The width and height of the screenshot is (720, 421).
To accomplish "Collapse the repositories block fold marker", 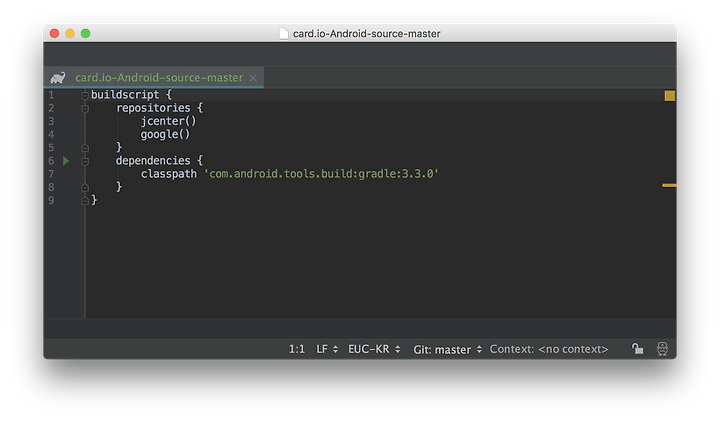I will point(85,108).
